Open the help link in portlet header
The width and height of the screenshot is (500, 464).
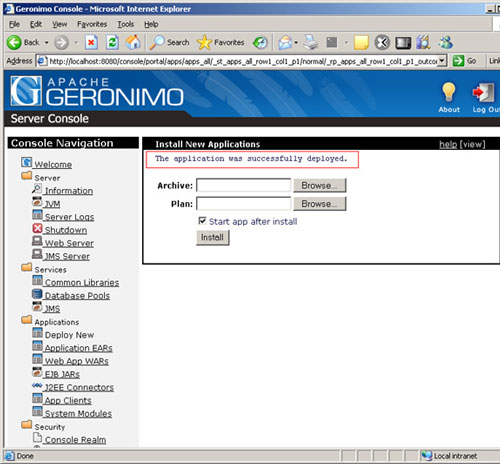coord(448,144)
